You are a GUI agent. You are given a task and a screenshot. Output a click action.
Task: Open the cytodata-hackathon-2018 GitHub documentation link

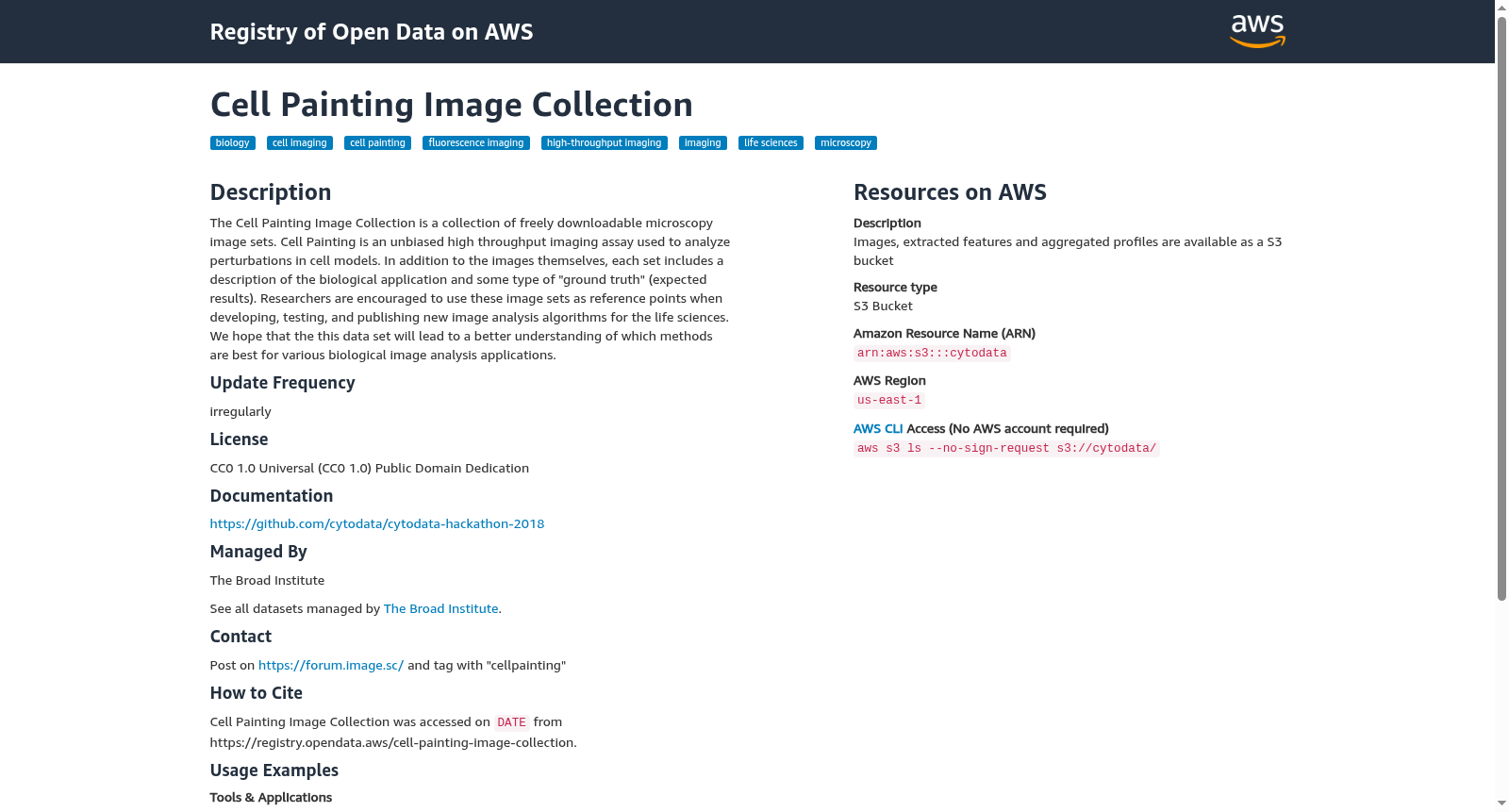tap(377, 523)
